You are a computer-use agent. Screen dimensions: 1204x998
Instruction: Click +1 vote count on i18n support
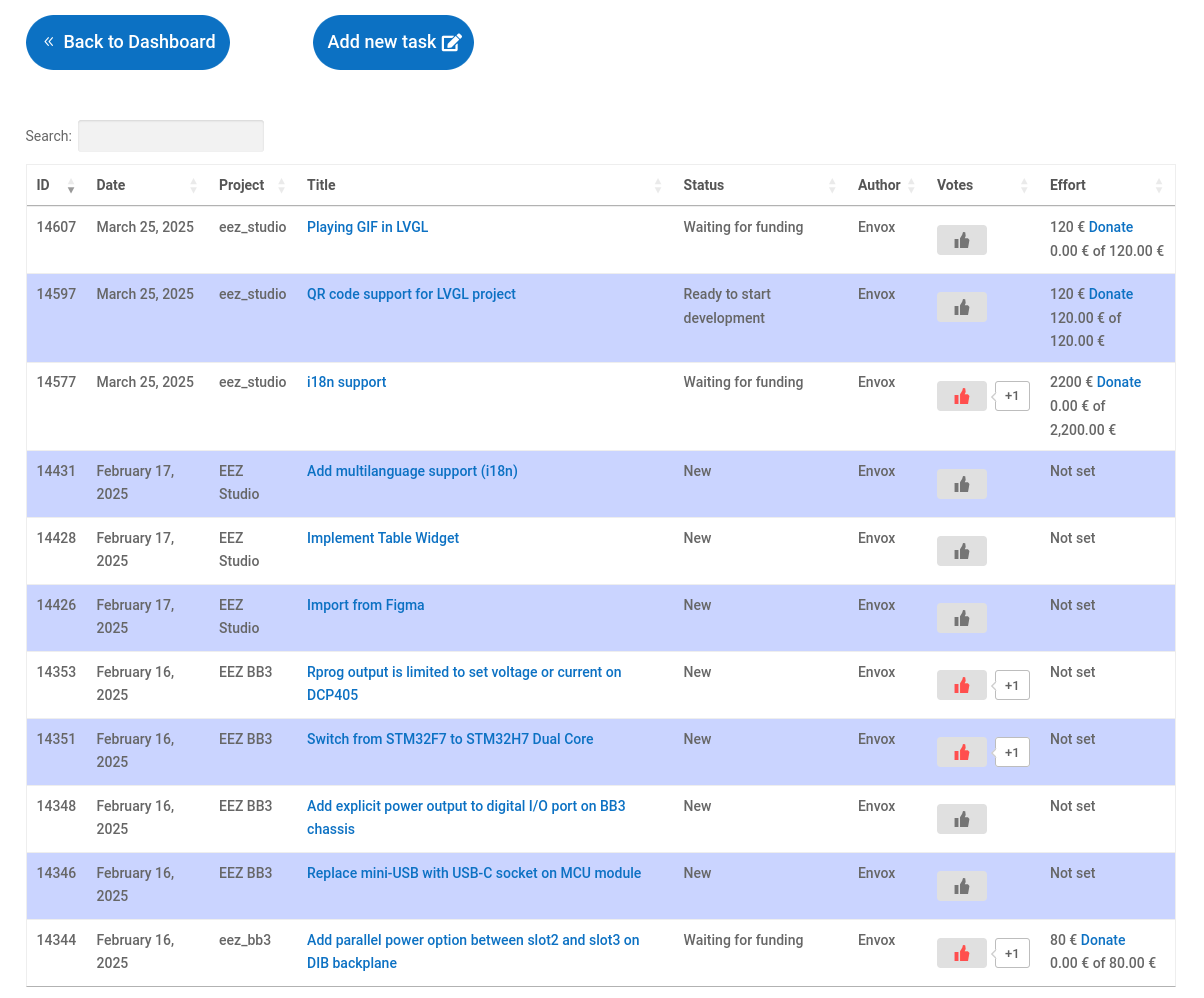coord(1012,396)
